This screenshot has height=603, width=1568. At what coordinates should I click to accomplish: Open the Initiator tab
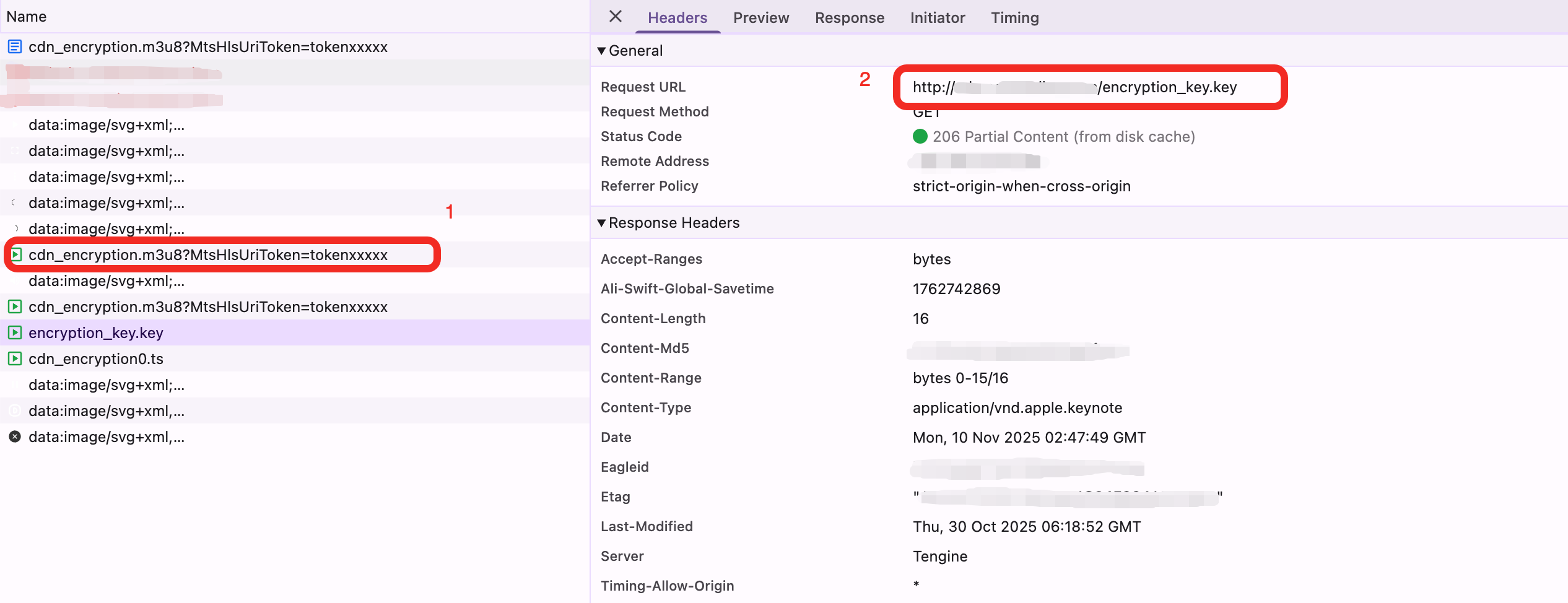[x=938, y=18]
